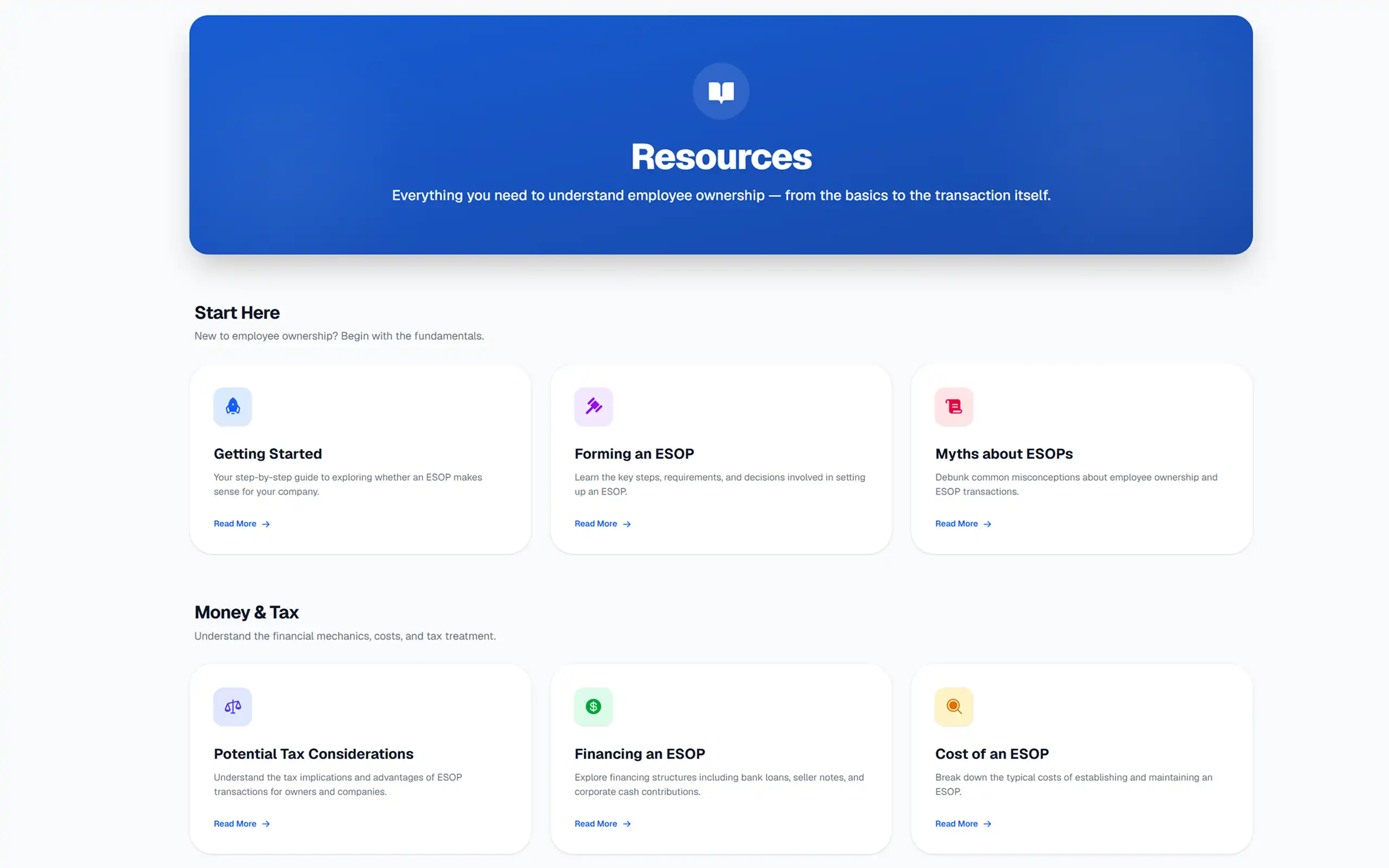The width and height of the screenshot is (1389, 868).
Task: Click the 'Understand the tax implications' description
Action: pyautogui.click(x=337, y=784)
